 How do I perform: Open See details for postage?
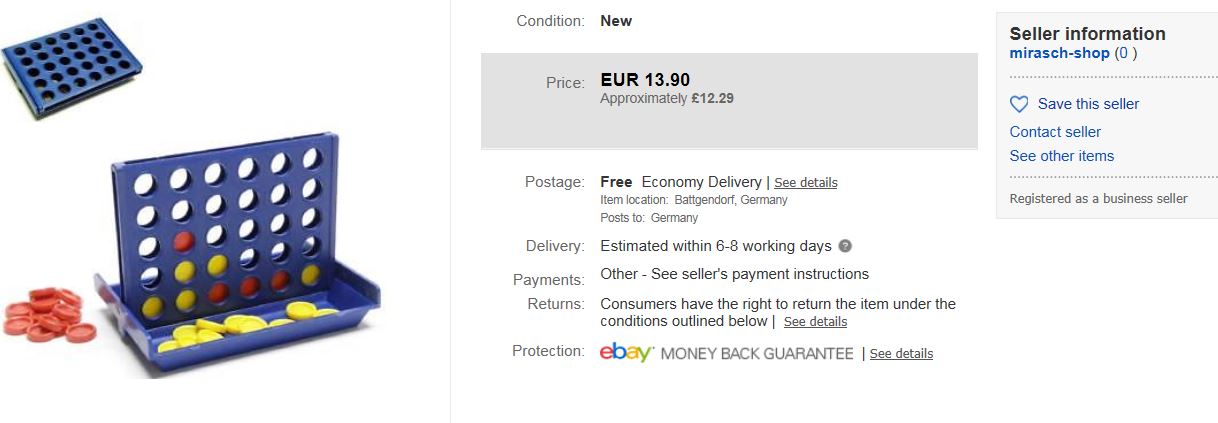coord(806,183)
